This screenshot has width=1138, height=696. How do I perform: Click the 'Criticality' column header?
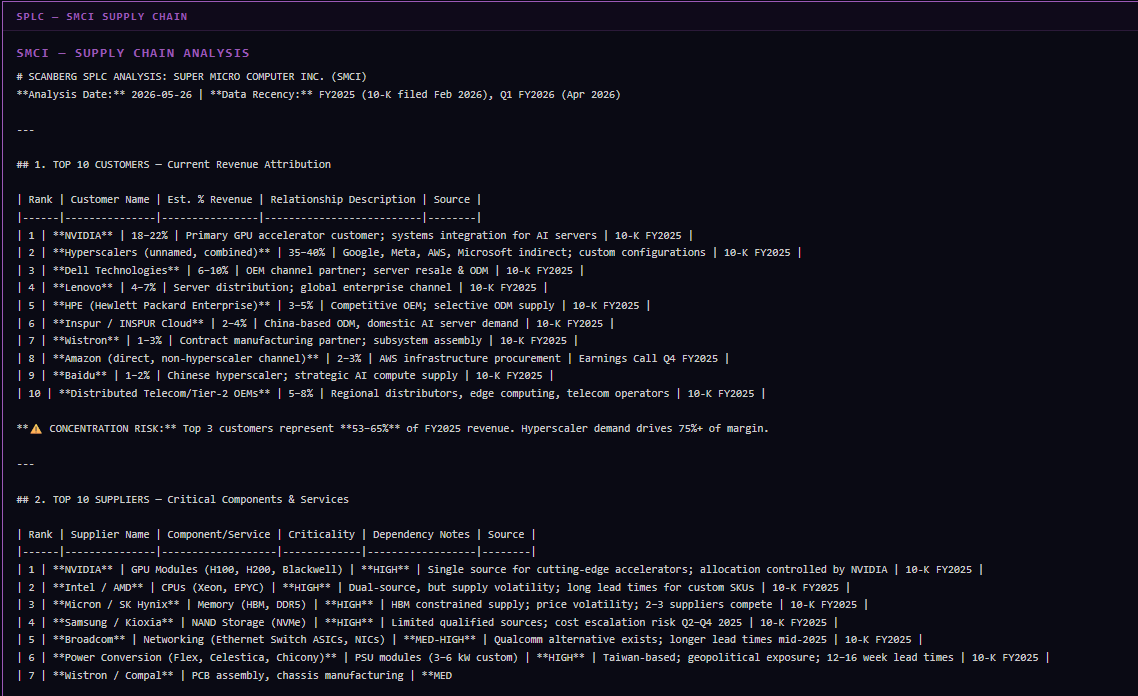(x=322, y=535)
